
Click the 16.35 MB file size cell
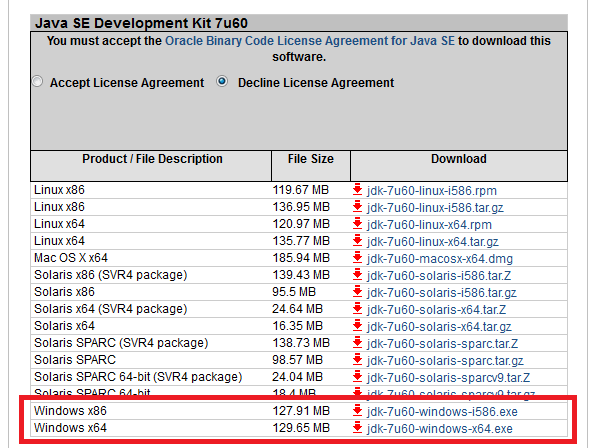(298, 326)
